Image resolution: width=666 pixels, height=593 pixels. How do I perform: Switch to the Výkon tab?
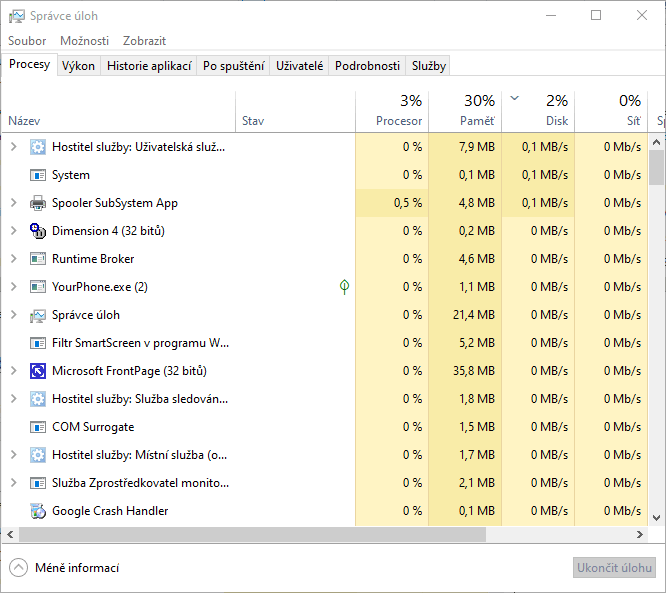click(78, 66)
